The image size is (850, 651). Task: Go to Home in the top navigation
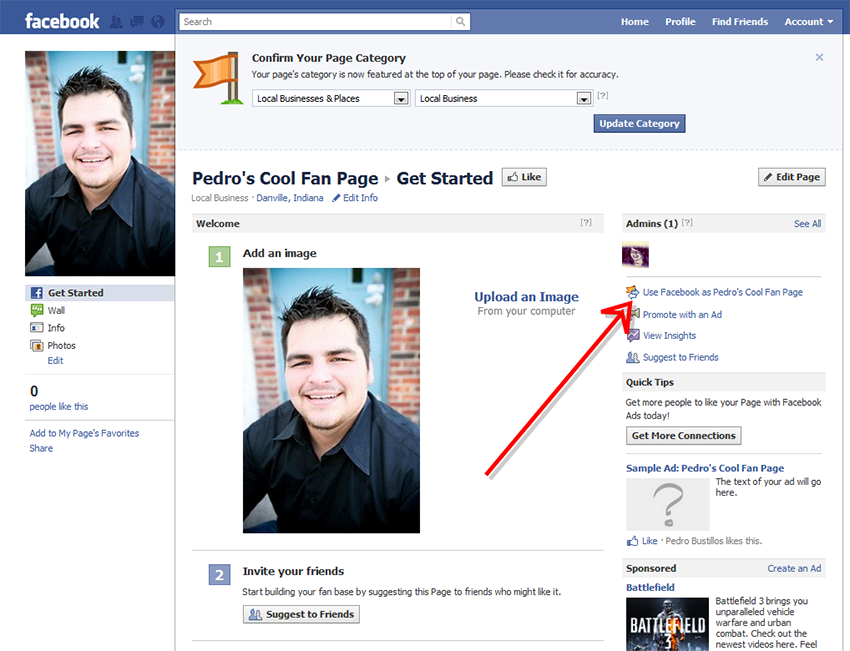click(635, 22)
